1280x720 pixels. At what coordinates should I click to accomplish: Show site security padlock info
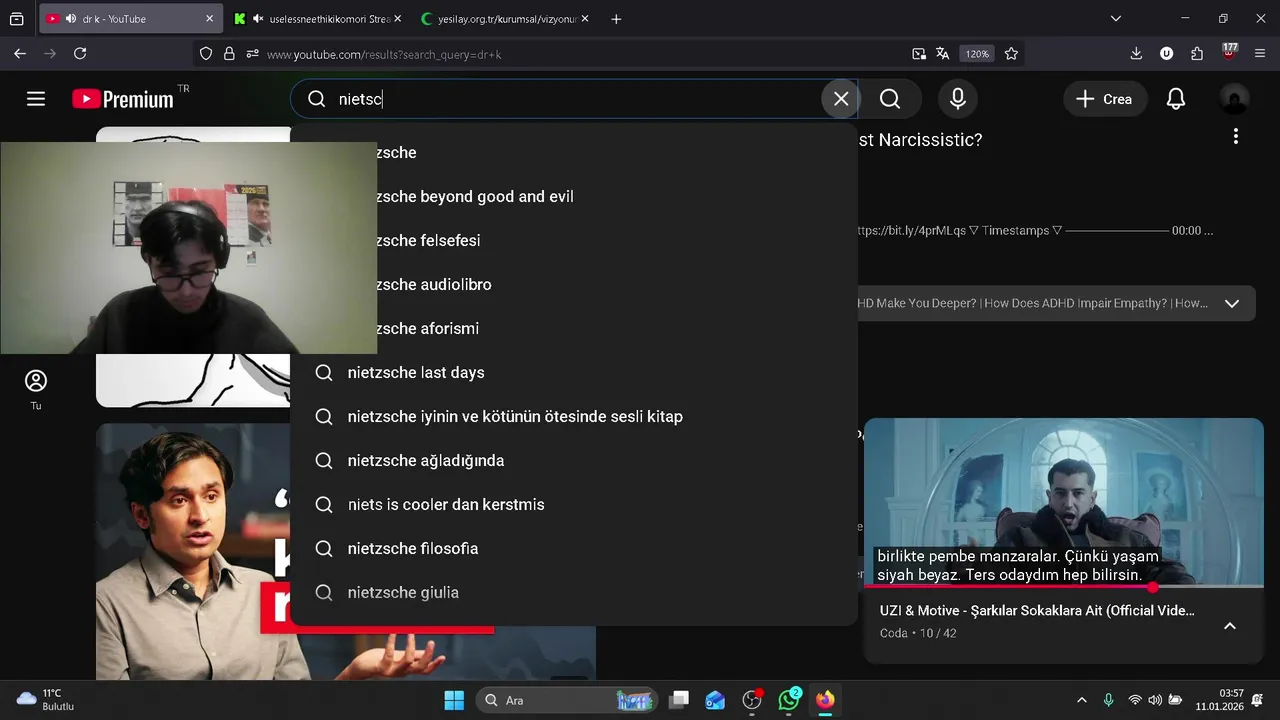coord(229,54)
